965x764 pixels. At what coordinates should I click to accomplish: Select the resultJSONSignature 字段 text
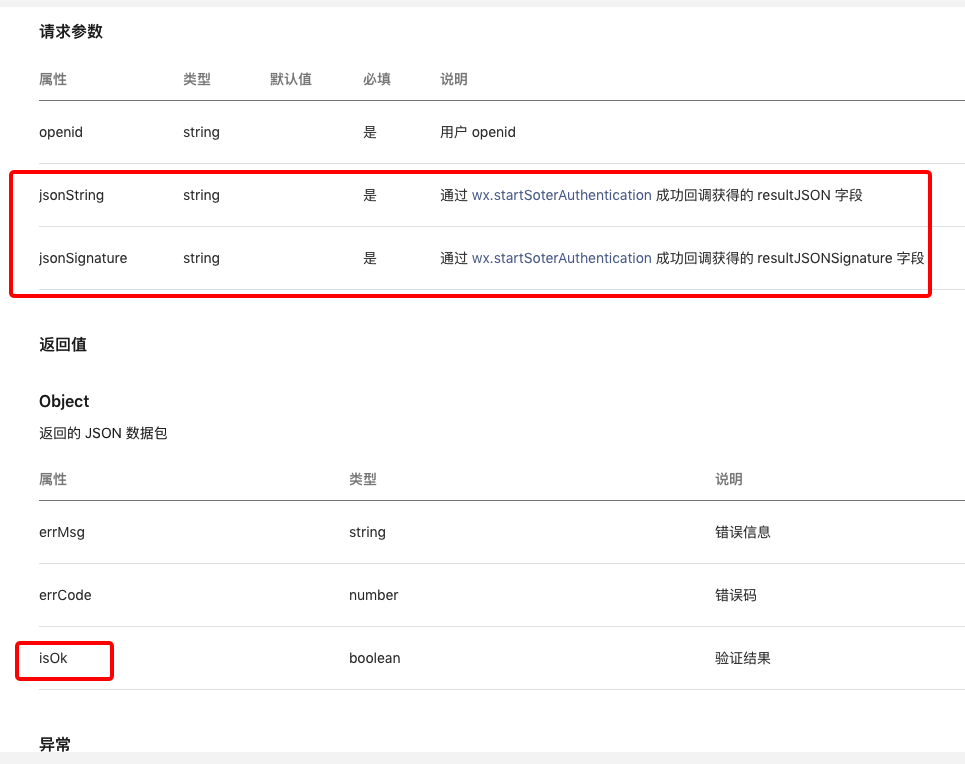[840, 258]
